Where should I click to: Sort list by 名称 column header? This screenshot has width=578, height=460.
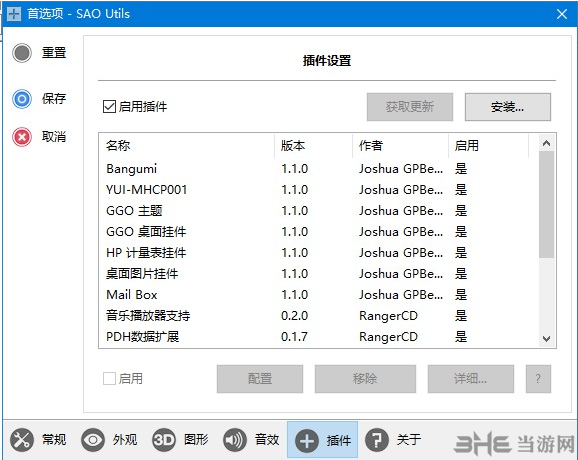point(187,146)
